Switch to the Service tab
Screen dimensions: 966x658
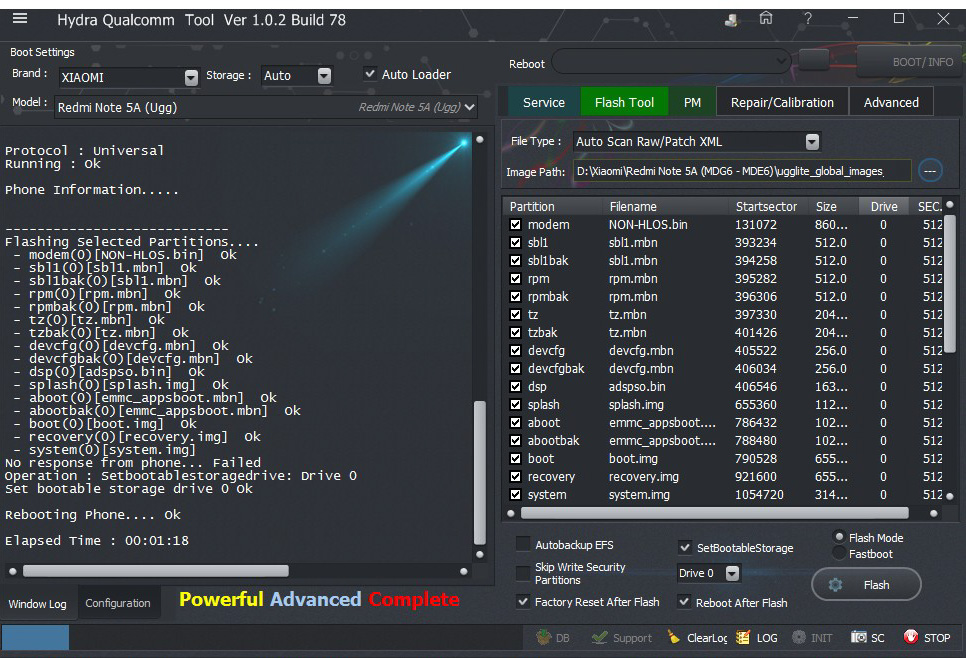pos(544,102)
